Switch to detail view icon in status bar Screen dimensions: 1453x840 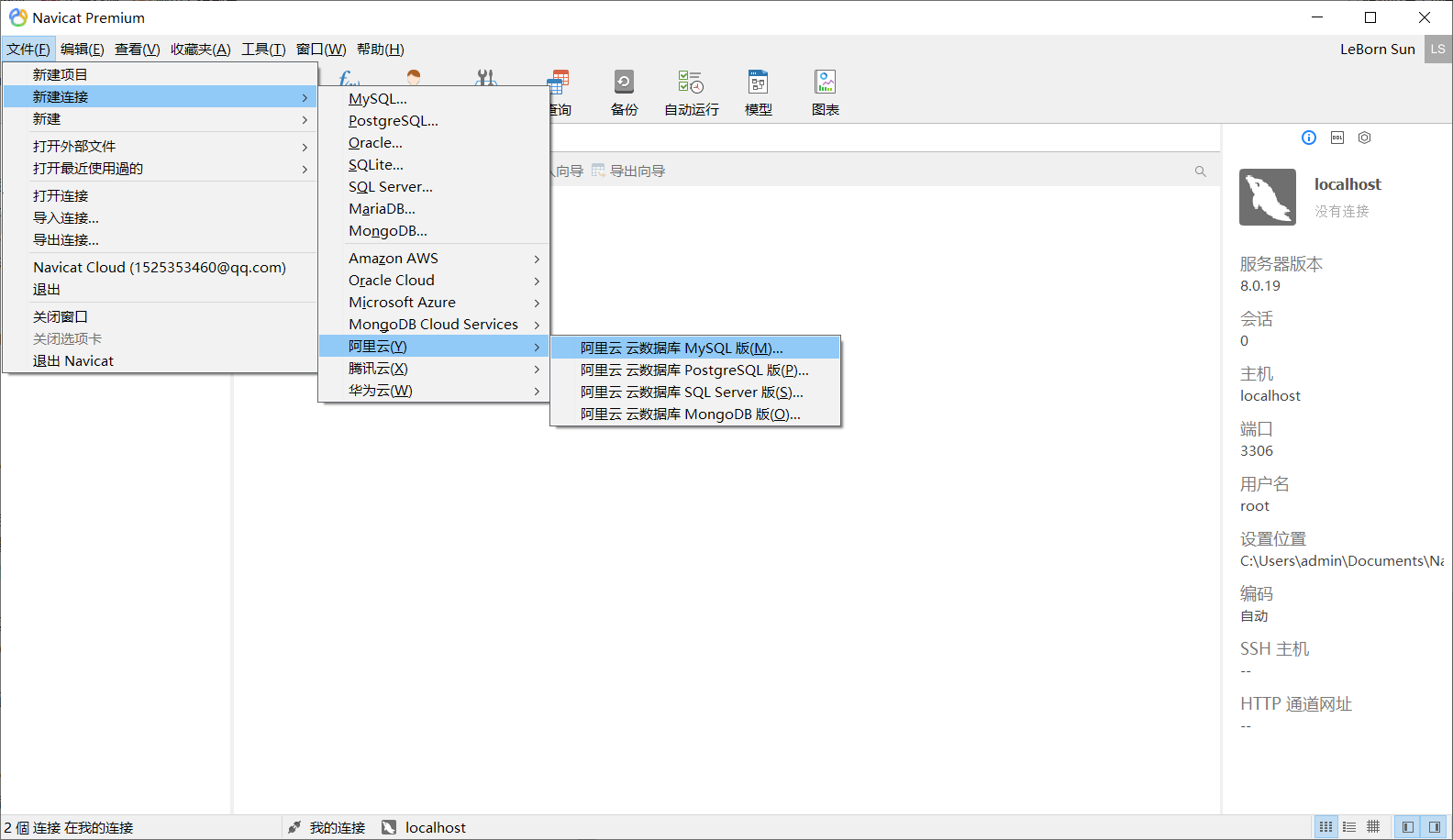1349,827
